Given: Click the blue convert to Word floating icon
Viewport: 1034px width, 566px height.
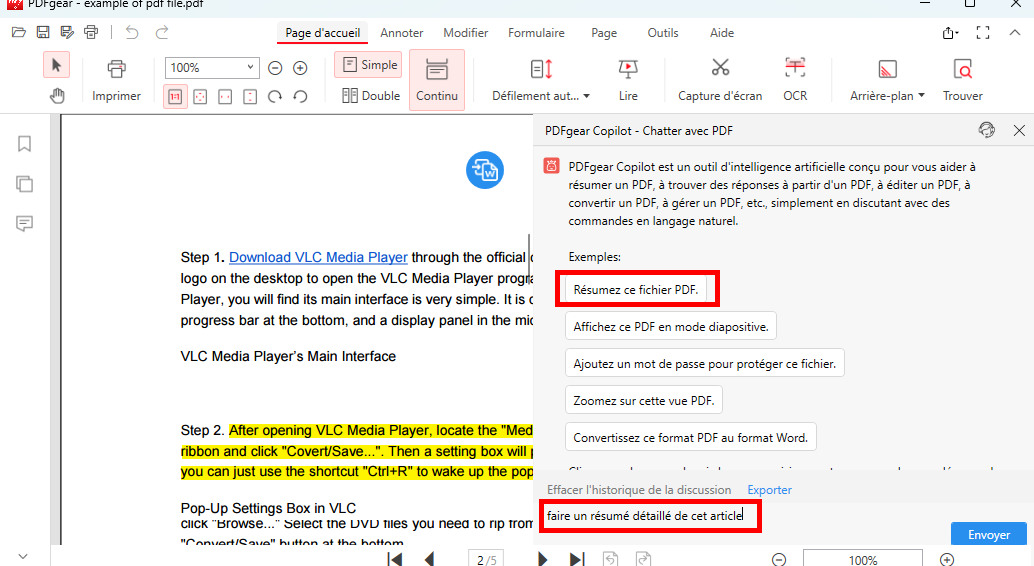Looking at the screenshot, I should tap(485, 170).
